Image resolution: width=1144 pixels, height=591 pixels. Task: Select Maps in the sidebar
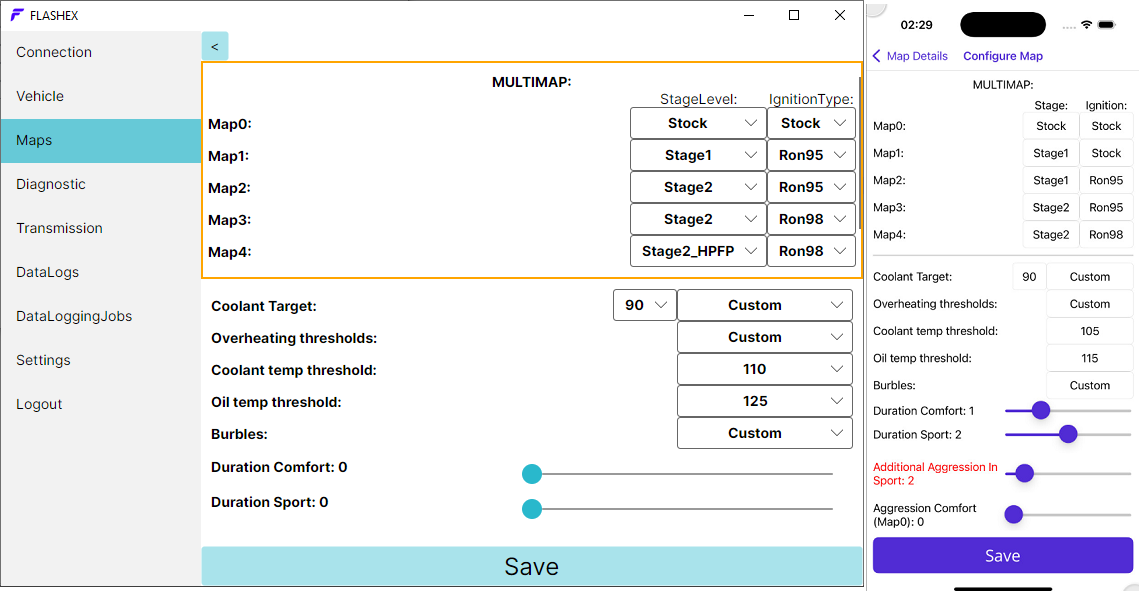(101, 140)
